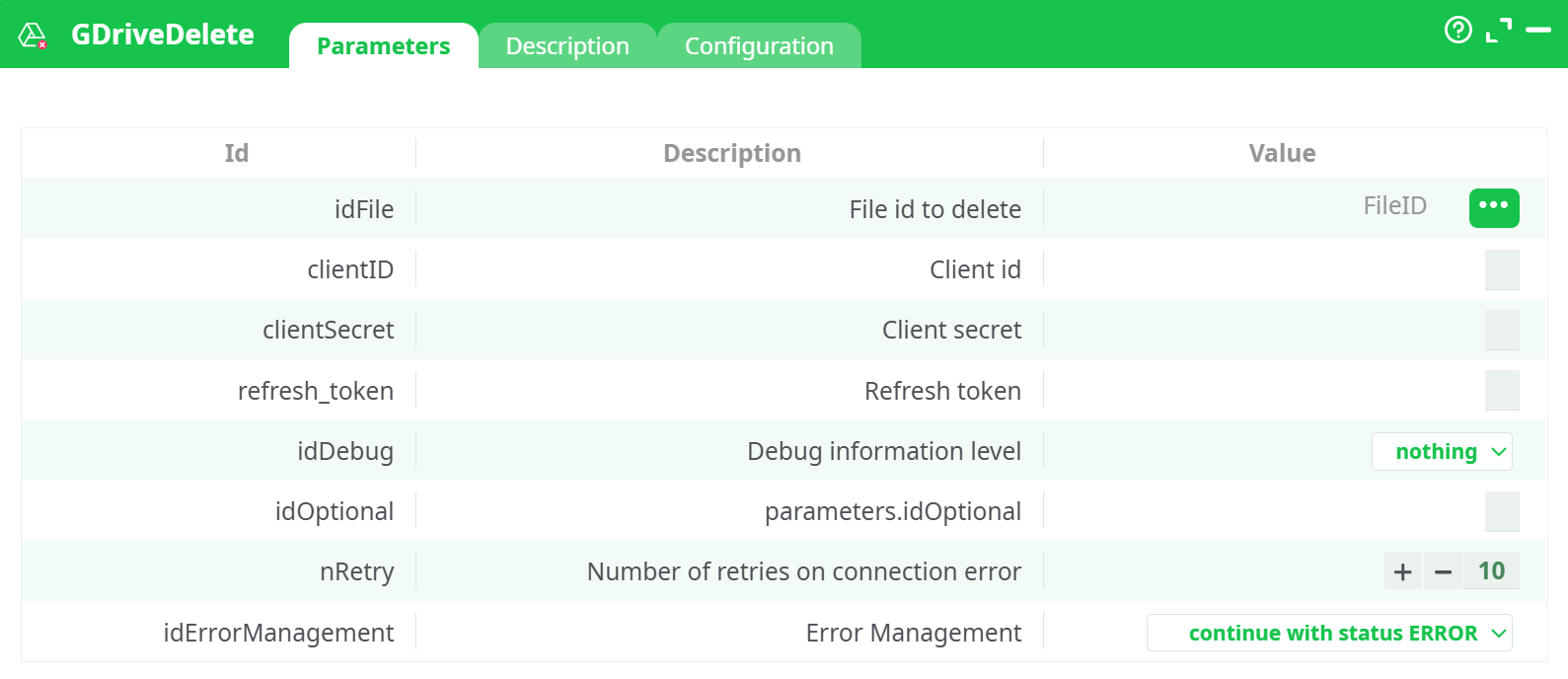Click the GDriveDelete drive icon
Screen dimensions: 1568x679
33,36
